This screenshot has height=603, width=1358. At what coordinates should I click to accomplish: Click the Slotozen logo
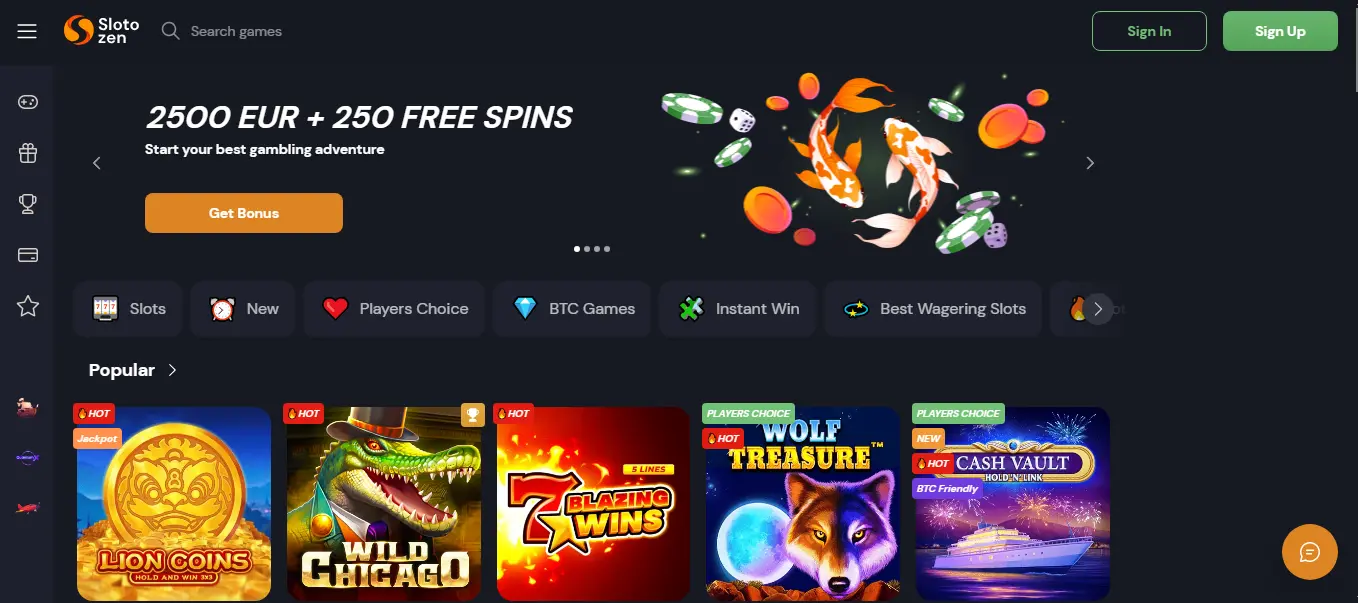point(102,31)
